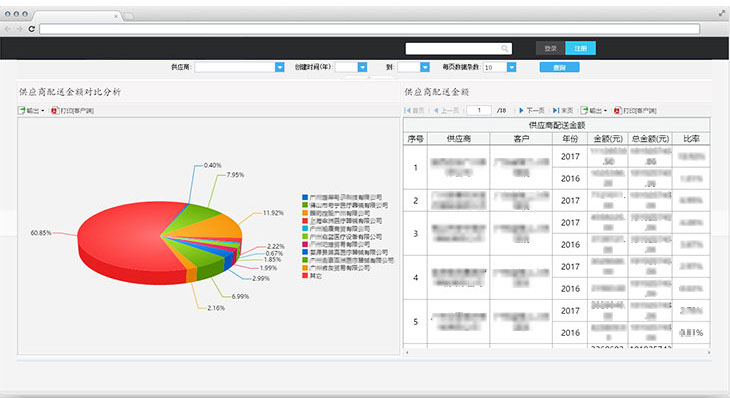
Task: Jump to last page icon 末页
Action: point(555,110)
